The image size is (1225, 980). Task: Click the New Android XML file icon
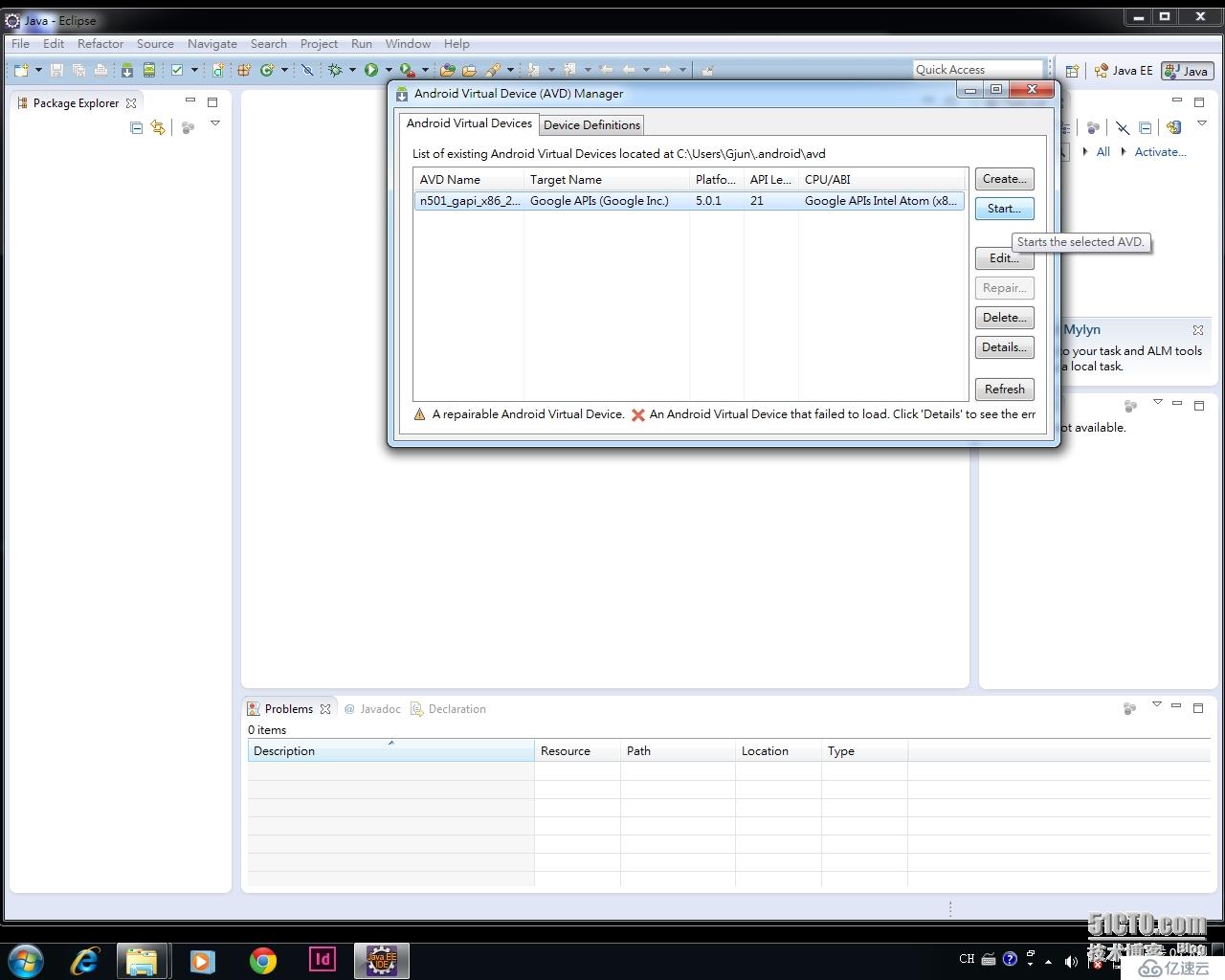[218, 70]
